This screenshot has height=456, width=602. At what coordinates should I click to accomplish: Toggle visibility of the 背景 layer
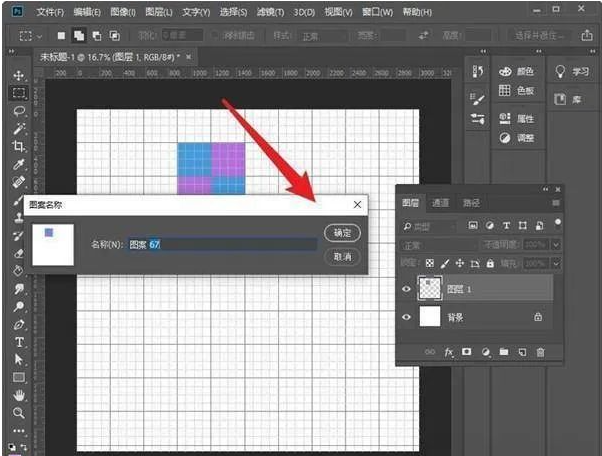(406, 317)
